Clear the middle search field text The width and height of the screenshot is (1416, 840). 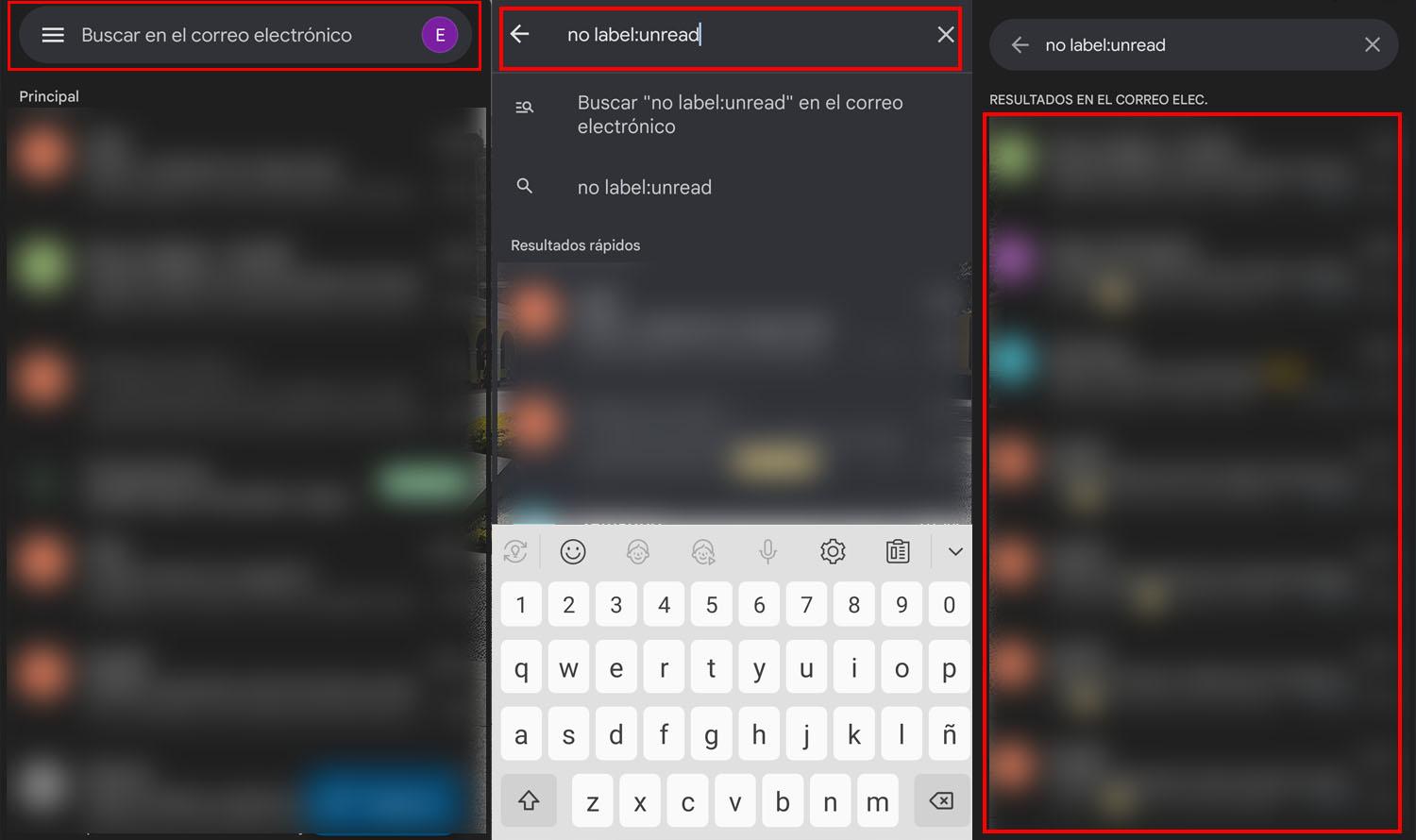click(945, 35)
